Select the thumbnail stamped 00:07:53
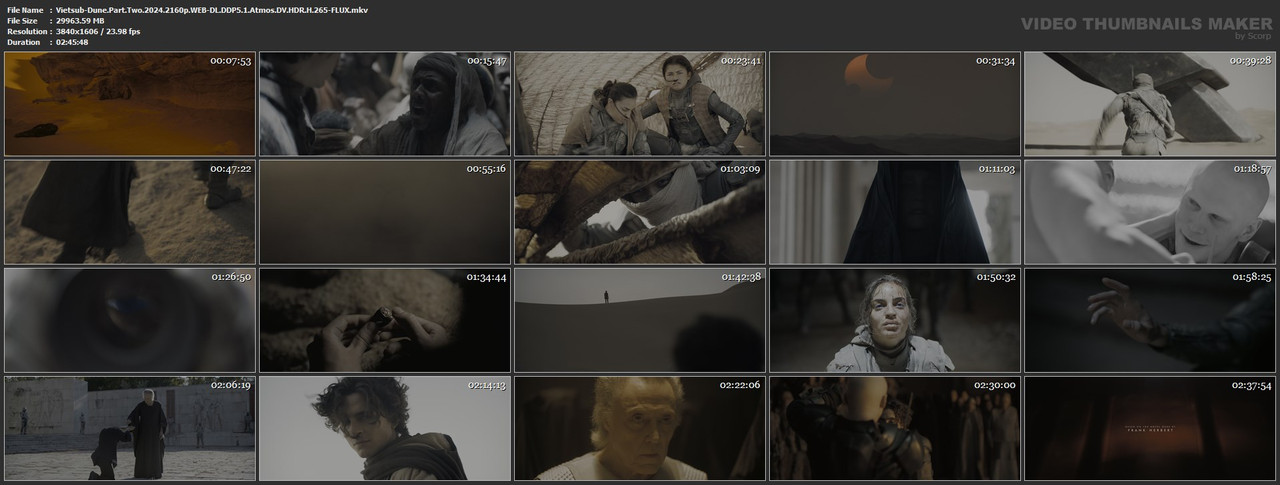 coord(130,104)
